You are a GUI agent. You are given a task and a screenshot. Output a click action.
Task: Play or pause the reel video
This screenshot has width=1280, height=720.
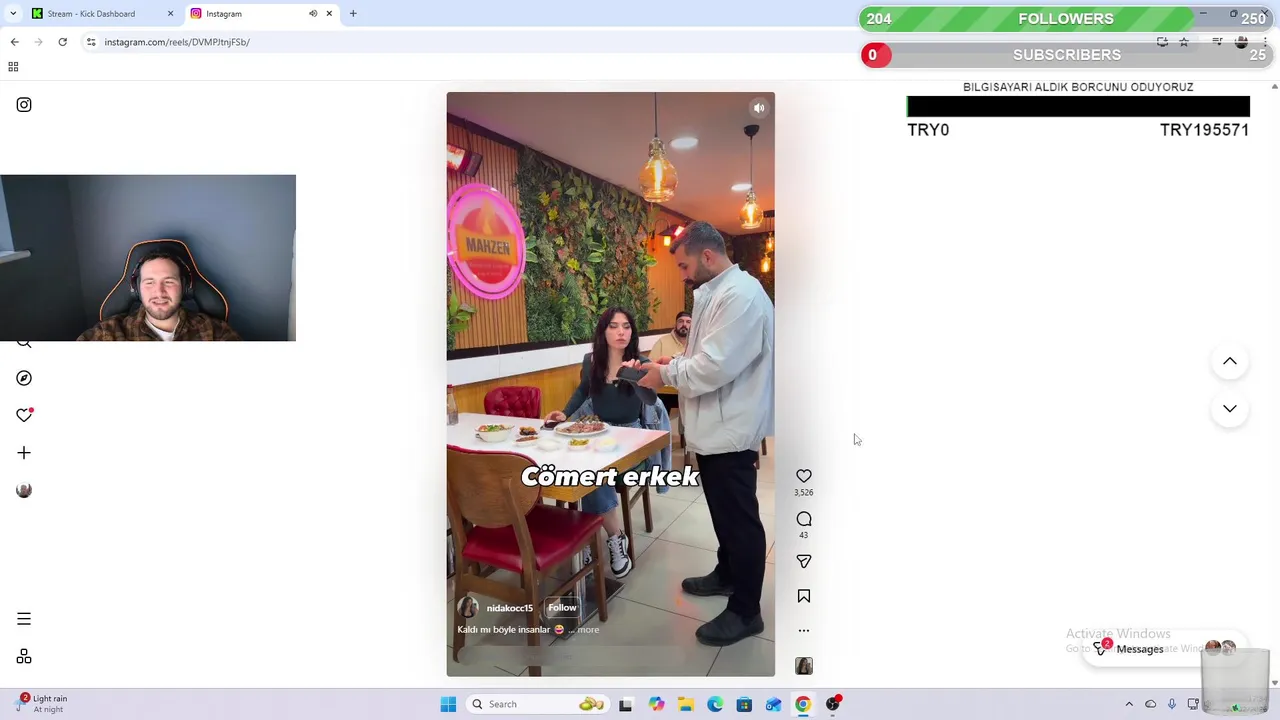pos(610,384)
